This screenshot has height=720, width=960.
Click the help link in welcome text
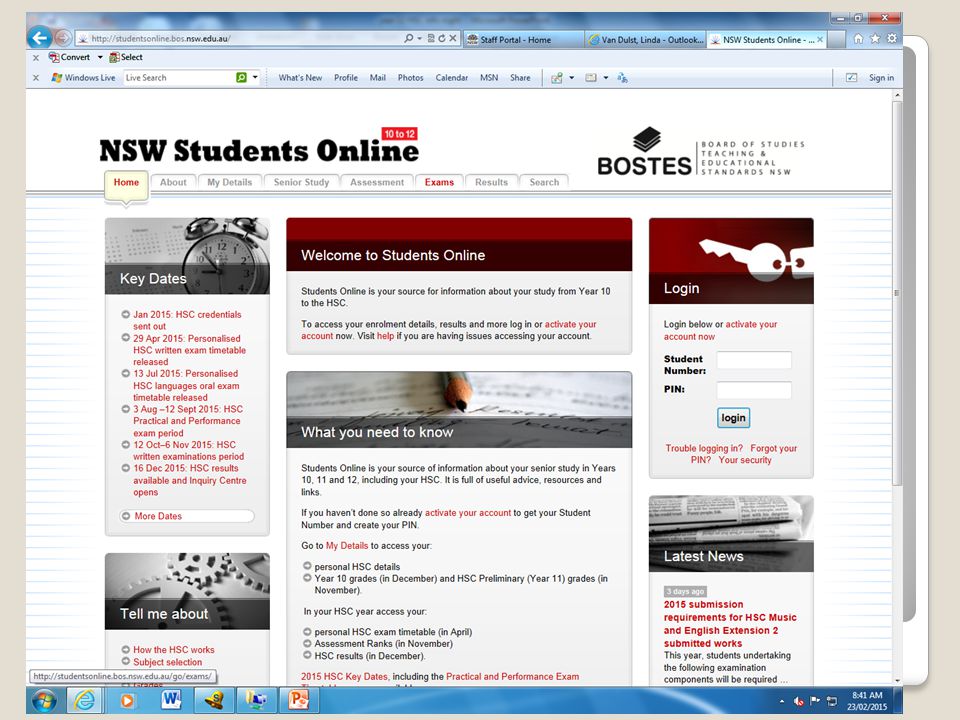(385, 336)
